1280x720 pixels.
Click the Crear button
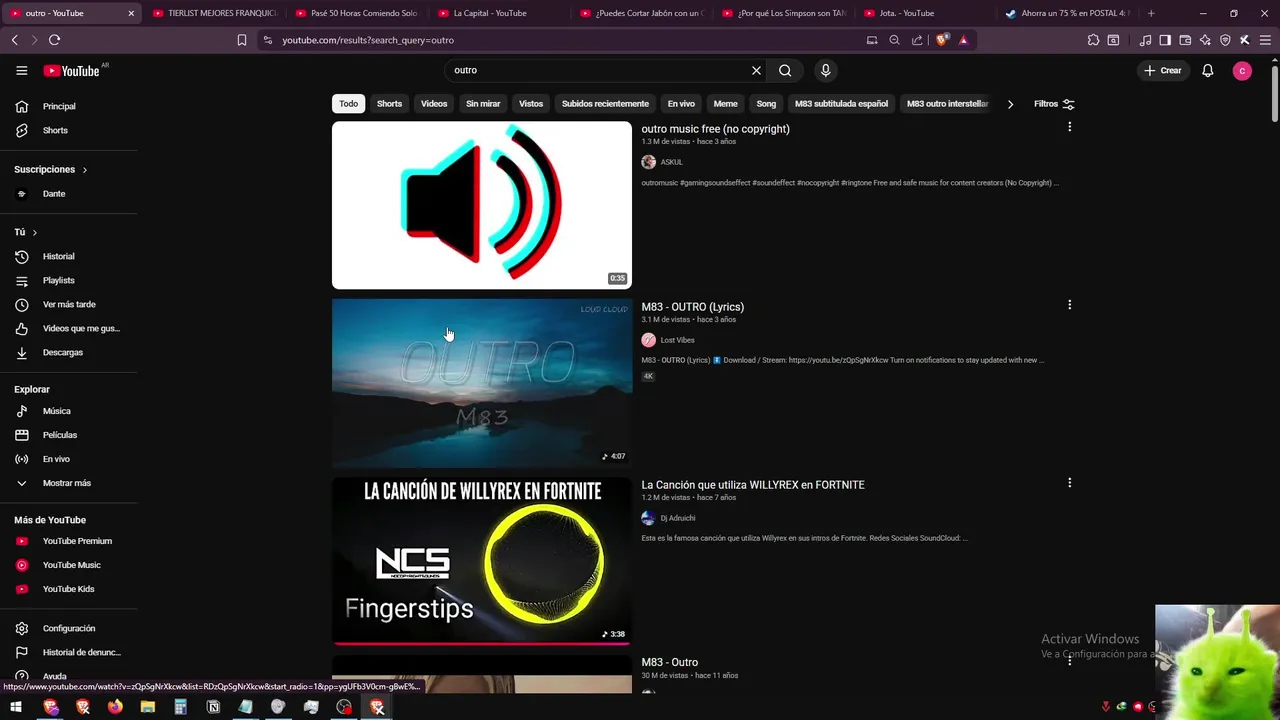coord(1163,71)
